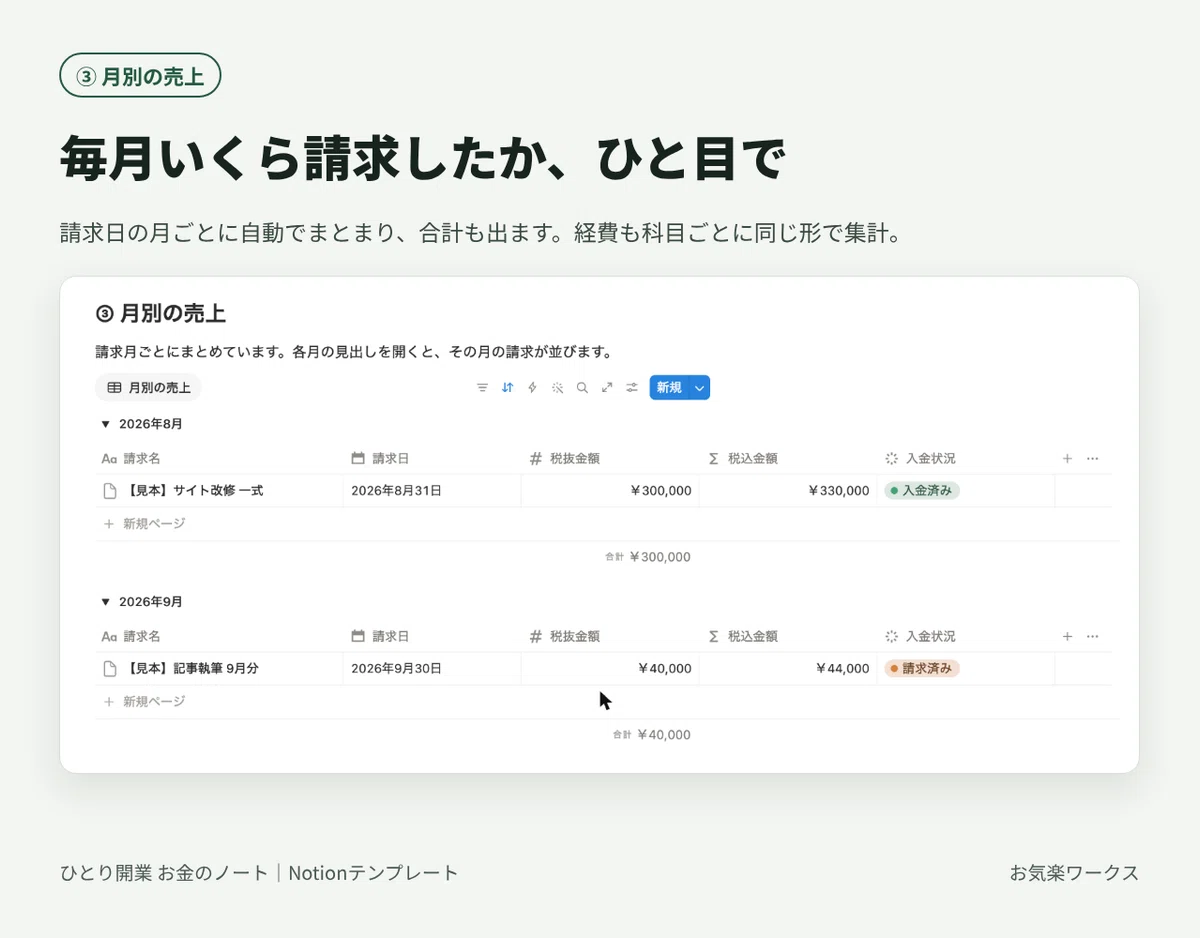Click the status spinner icon in 2026年8月 入金状況 header
Viewport: 1200px width, 938px height.
pos(892,458)
